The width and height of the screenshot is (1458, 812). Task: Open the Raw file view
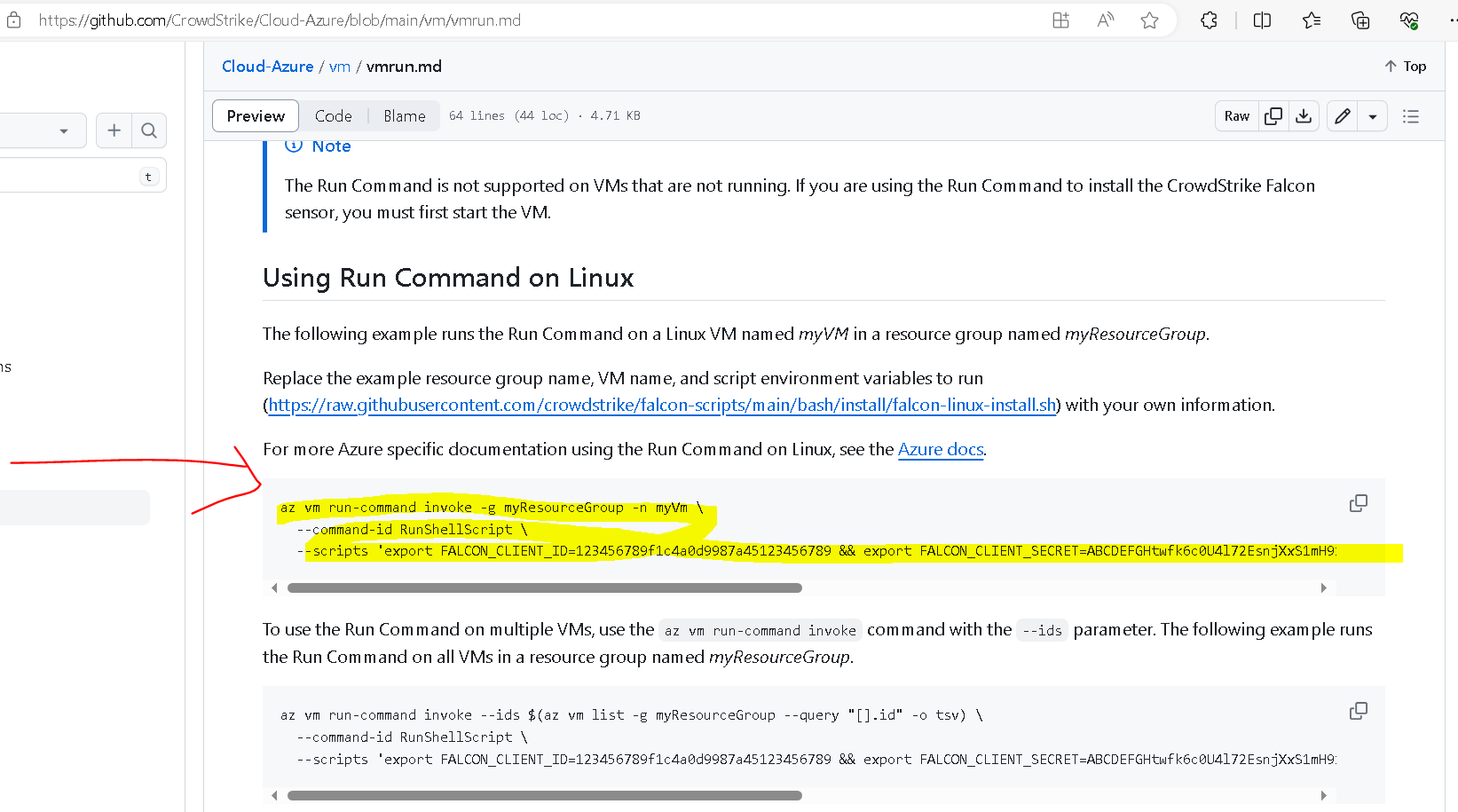tap(1237, 116)
